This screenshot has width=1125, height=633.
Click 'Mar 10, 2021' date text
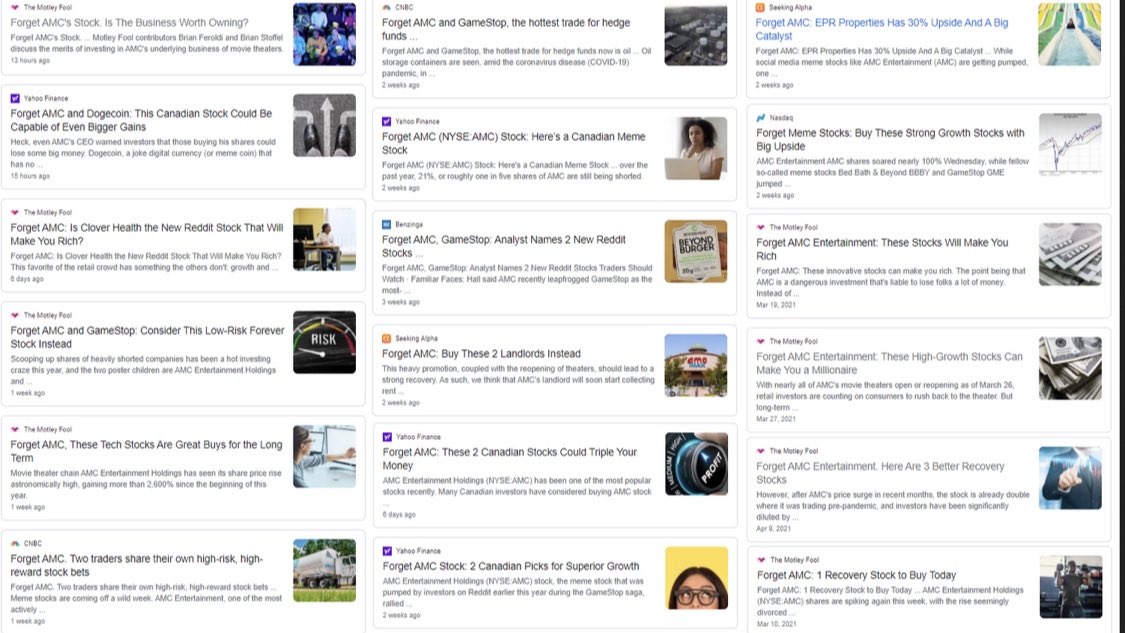tap(776, 624)
